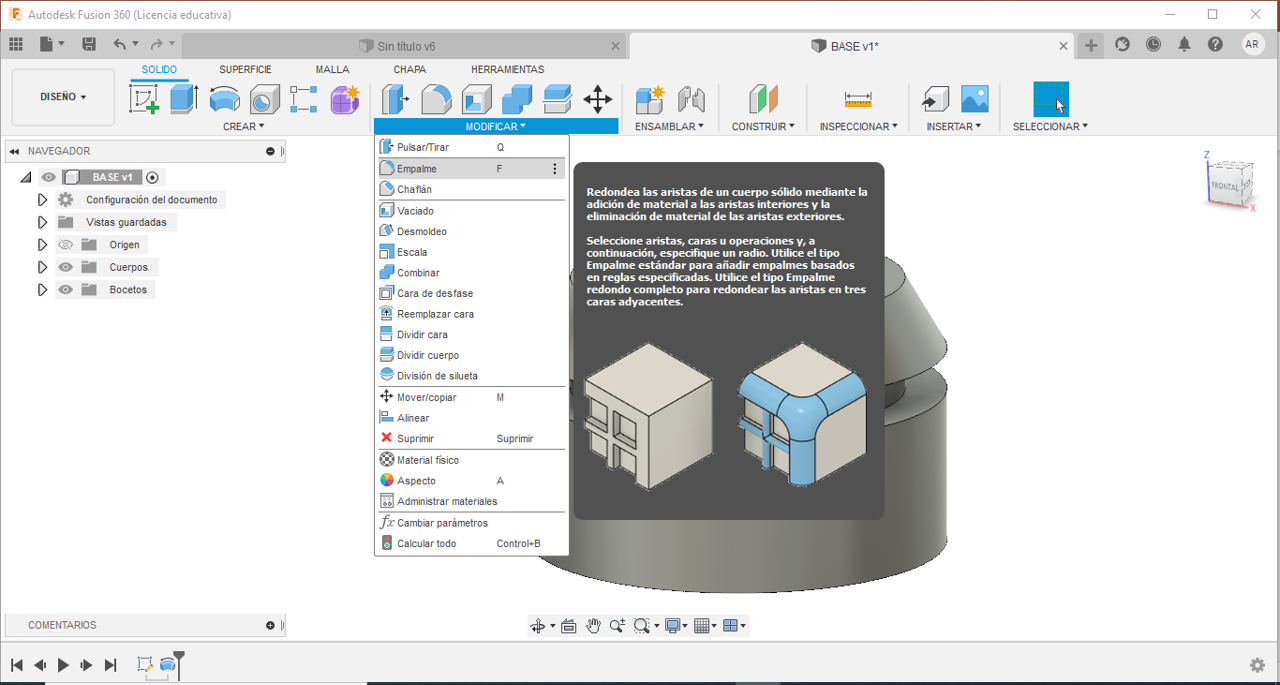Toggle visibility of Bocetos folder
1280x685 pixels.
(x=66, y=290)
